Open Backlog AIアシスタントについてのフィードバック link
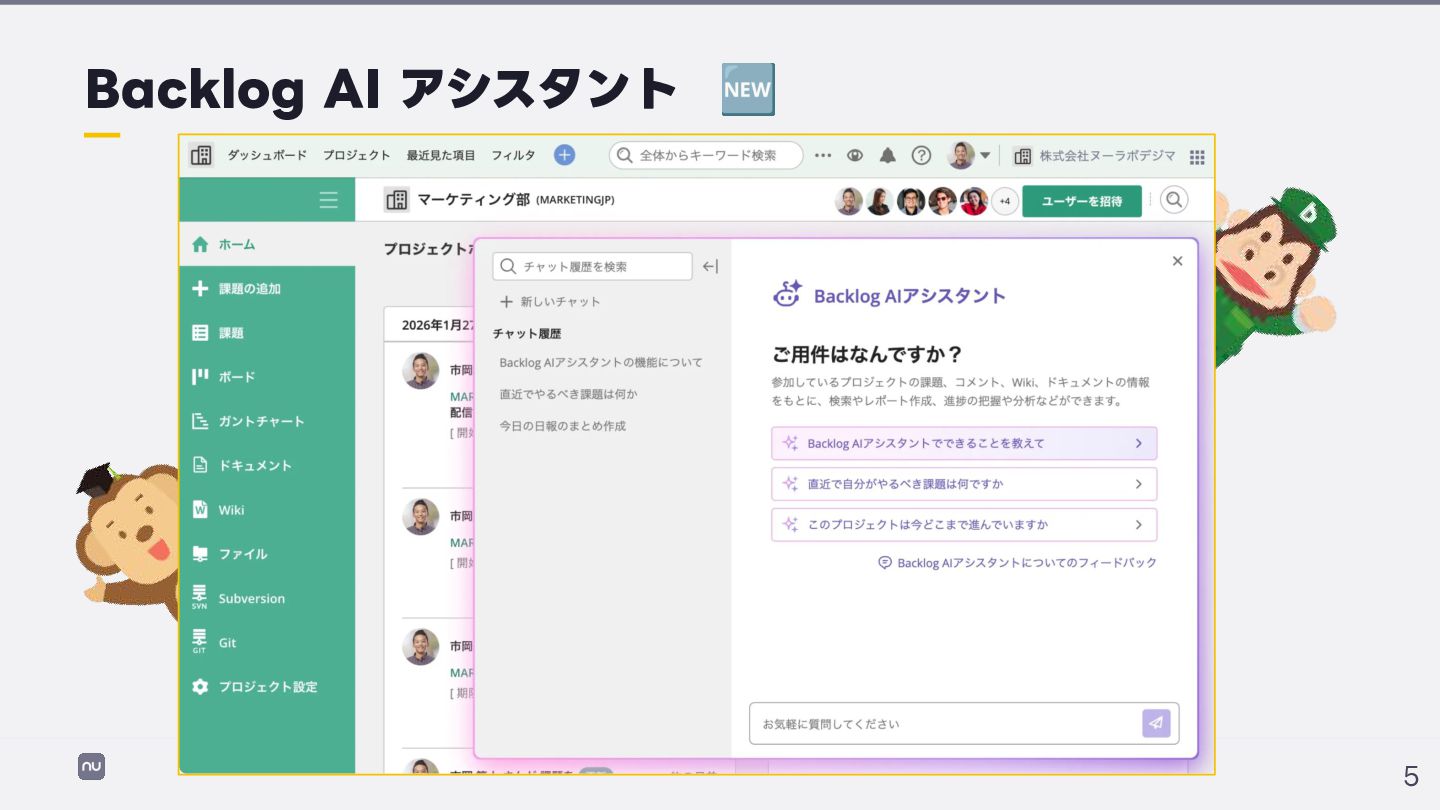This screenshot has width=1440, height=810. [x=1017, y=563]
